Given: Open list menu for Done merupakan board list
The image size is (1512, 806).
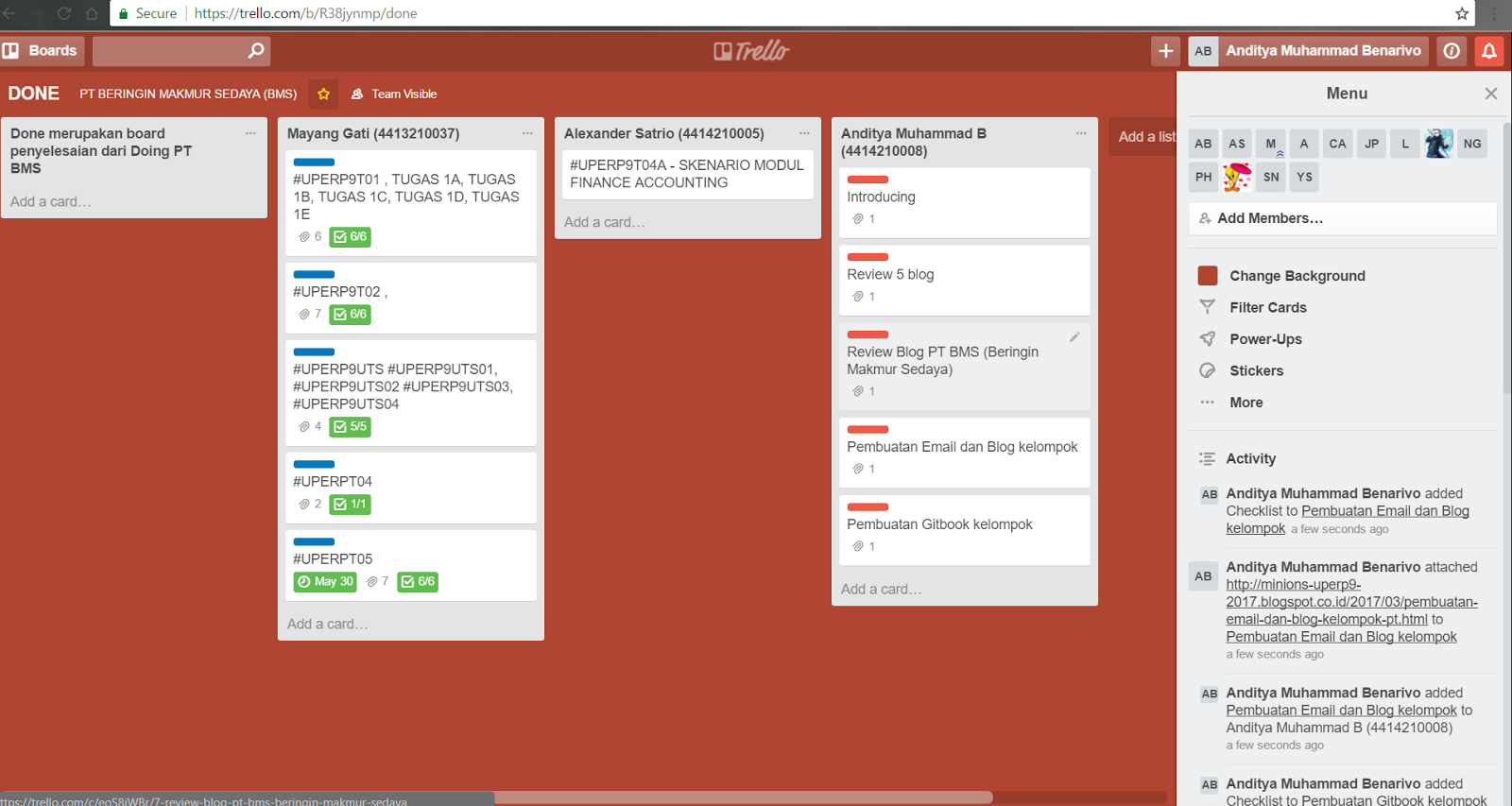Looking at the screenshot, I should (x=250, y=133).
